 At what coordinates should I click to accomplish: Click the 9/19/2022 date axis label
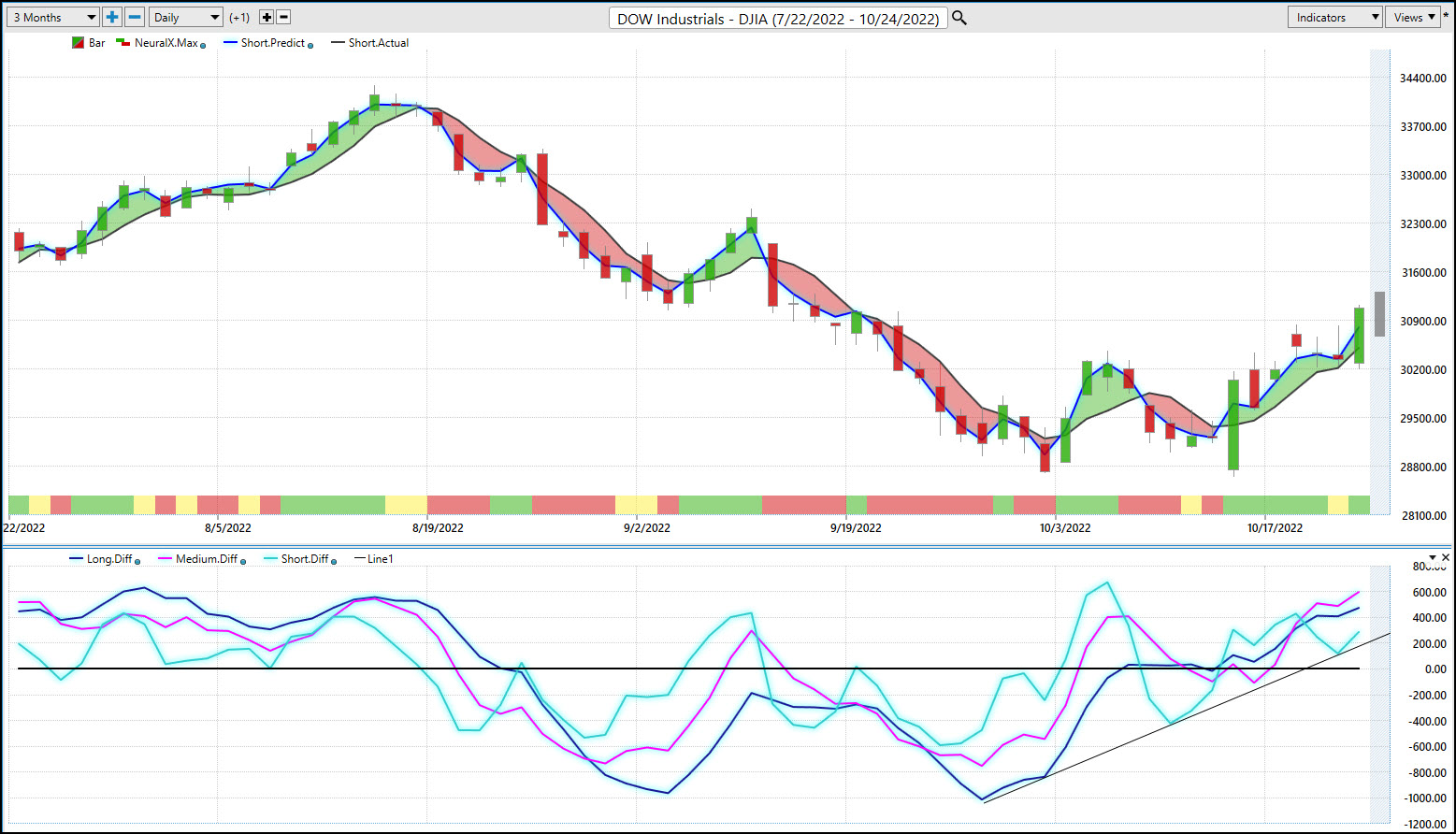pyautogui.click(x=855, y=528)
